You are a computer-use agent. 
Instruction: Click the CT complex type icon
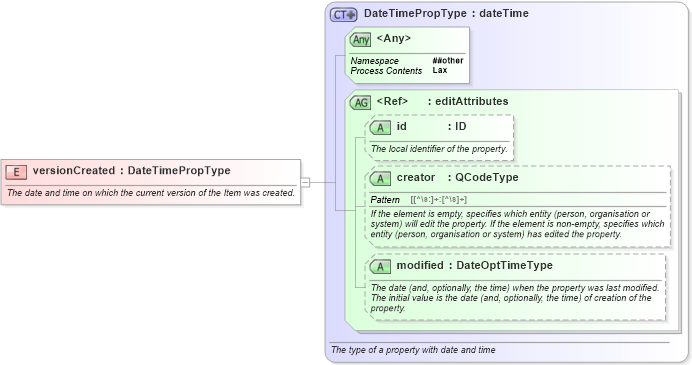tap(343, 15)
